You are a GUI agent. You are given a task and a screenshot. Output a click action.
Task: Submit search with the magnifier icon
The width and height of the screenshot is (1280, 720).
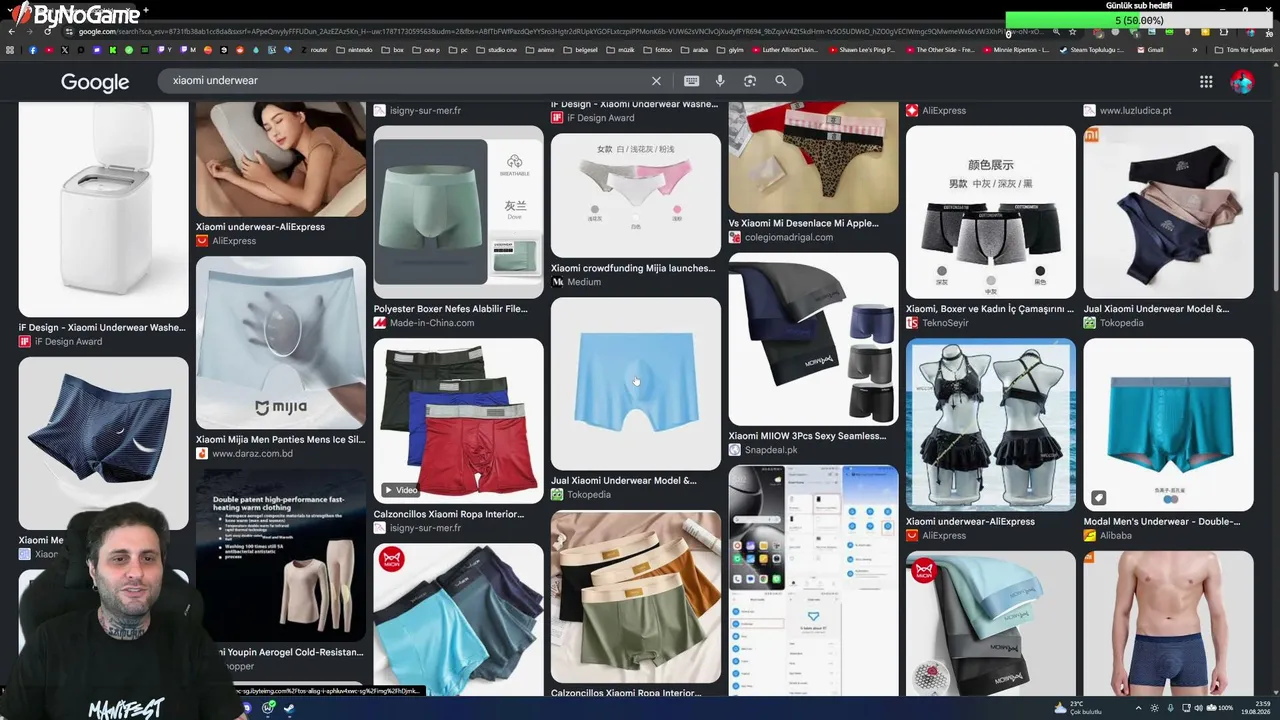coord(781,81)
